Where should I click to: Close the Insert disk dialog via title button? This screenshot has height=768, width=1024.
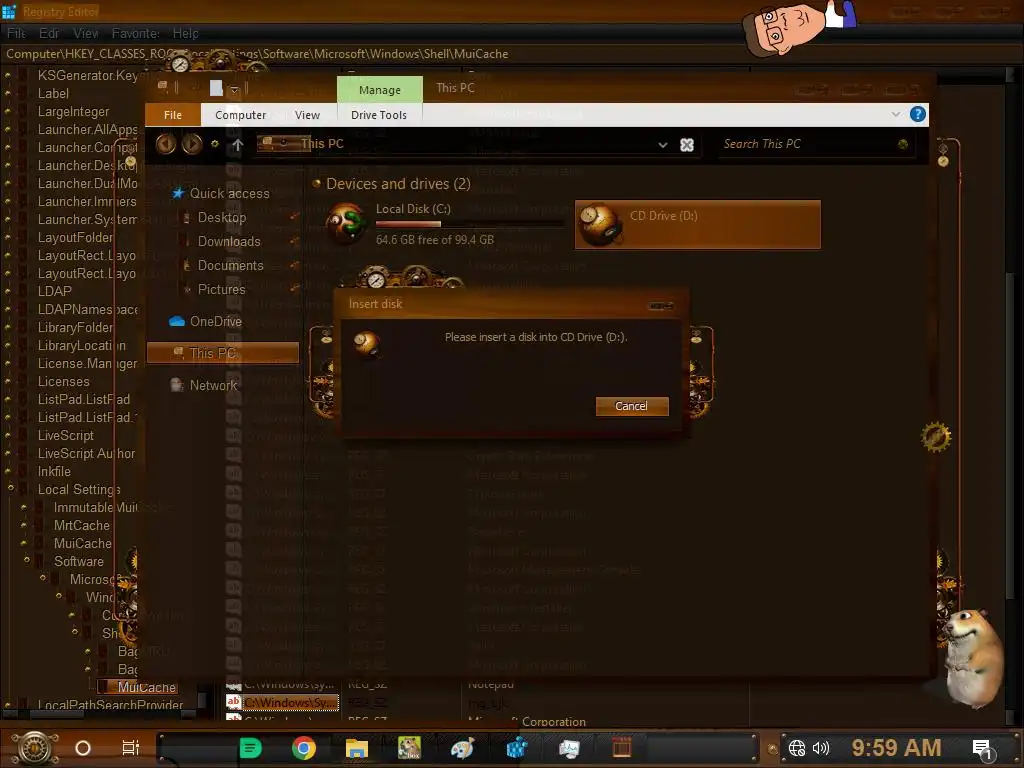pos(660,305)
